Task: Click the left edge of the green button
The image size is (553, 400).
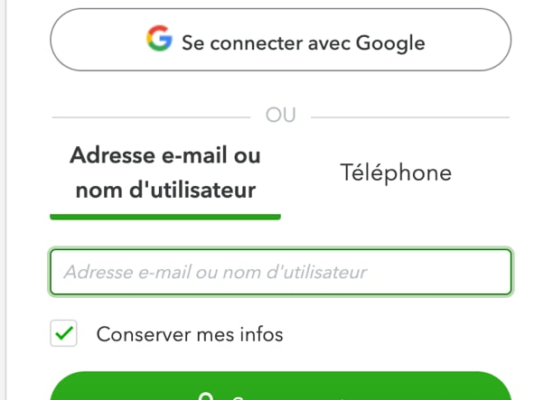Action: [56, 390]
